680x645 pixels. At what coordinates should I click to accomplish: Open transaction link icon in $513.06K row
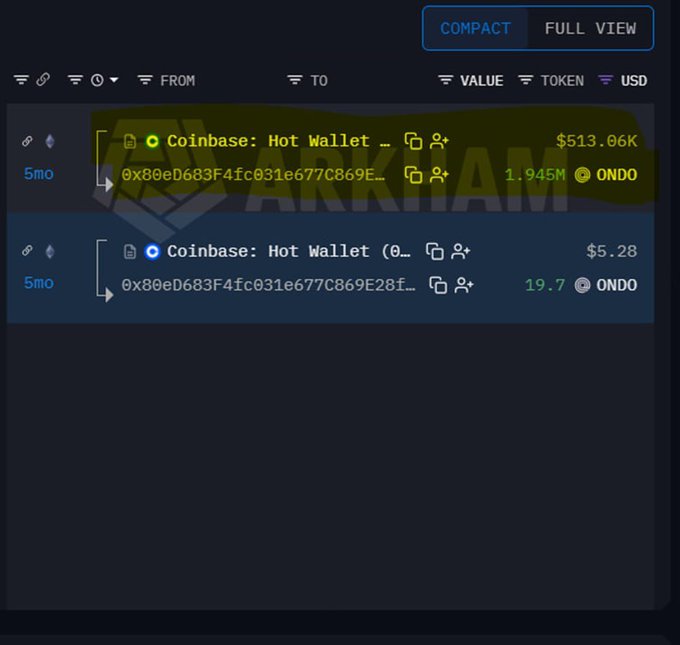tap(27, 141)
